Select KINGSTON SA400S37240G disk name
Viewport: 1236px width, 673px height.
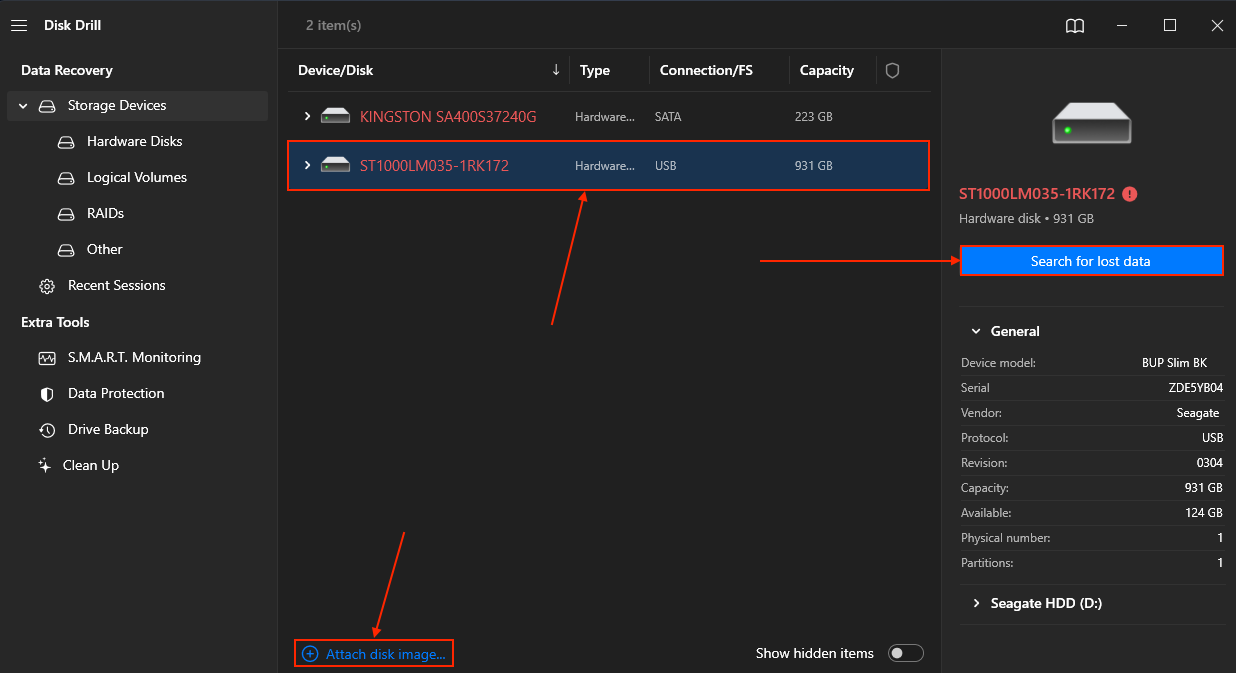click(x=448, y=117)
